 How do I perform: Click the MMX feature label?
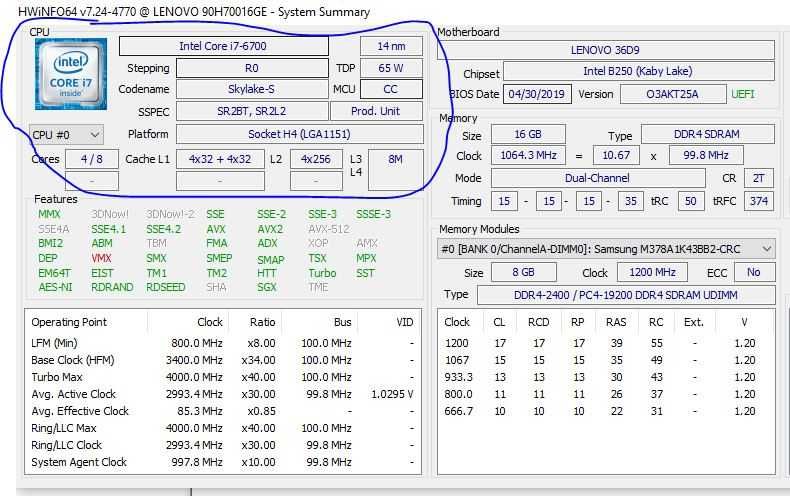pyautogui.click(x=49, y=214)
